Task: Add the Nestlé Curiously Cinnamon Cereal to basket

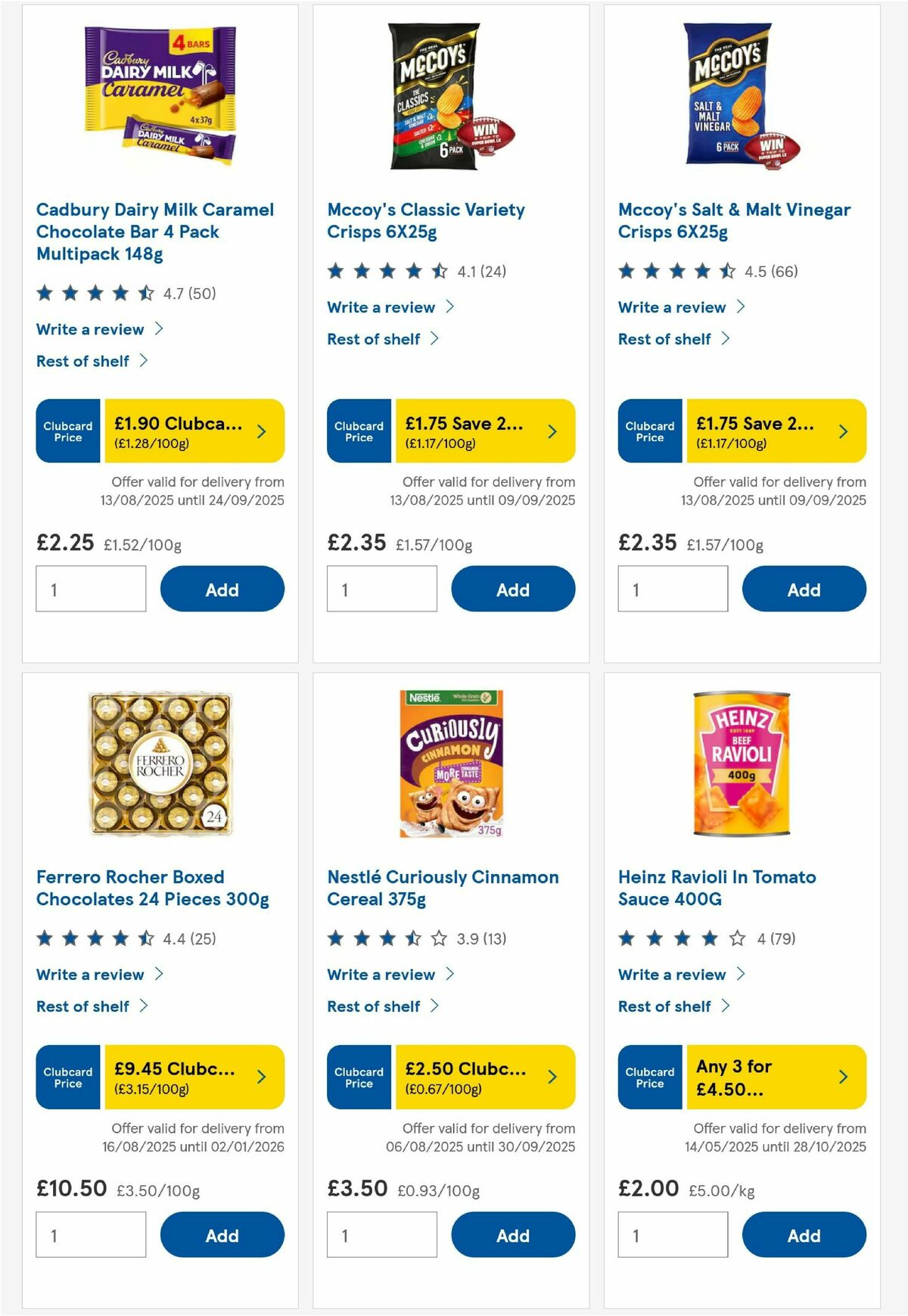Action: pyautogui.click(x=514, y=1234)
